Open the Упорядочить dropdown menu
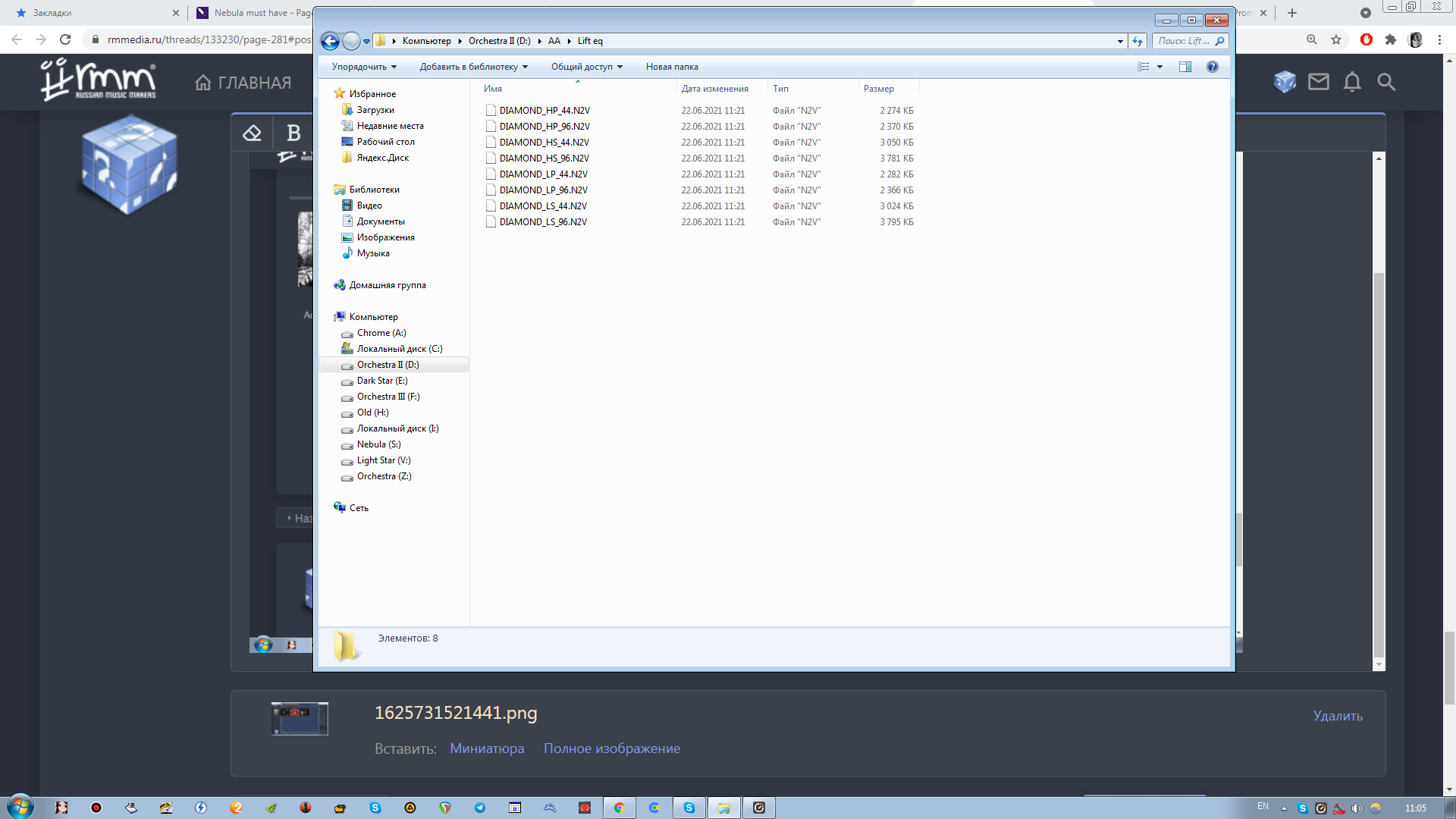Screen dimensions: 1456x819 (363, 67)
